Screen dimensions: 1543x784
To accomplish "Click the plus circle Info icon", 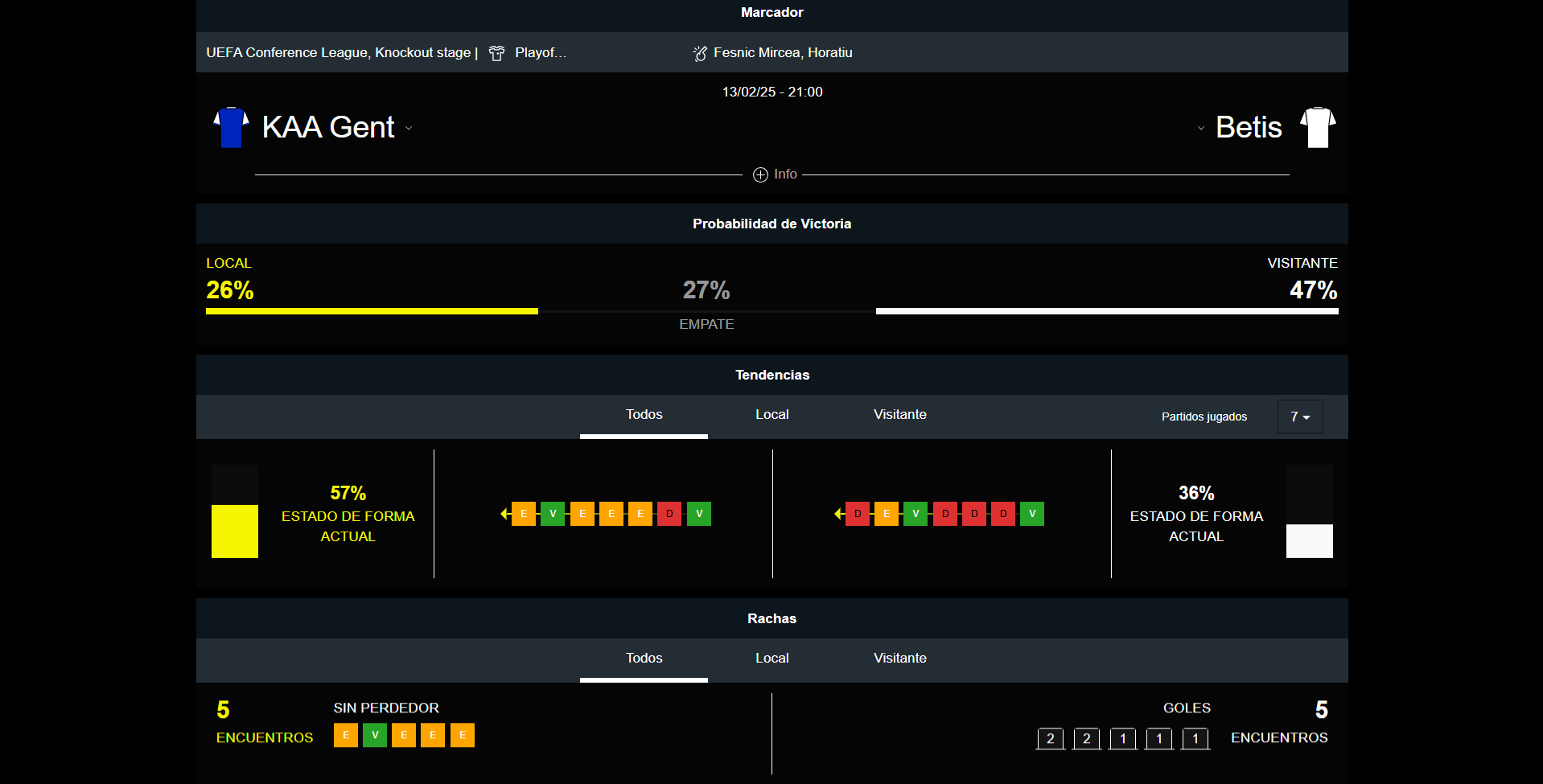I will click(760, 174).
